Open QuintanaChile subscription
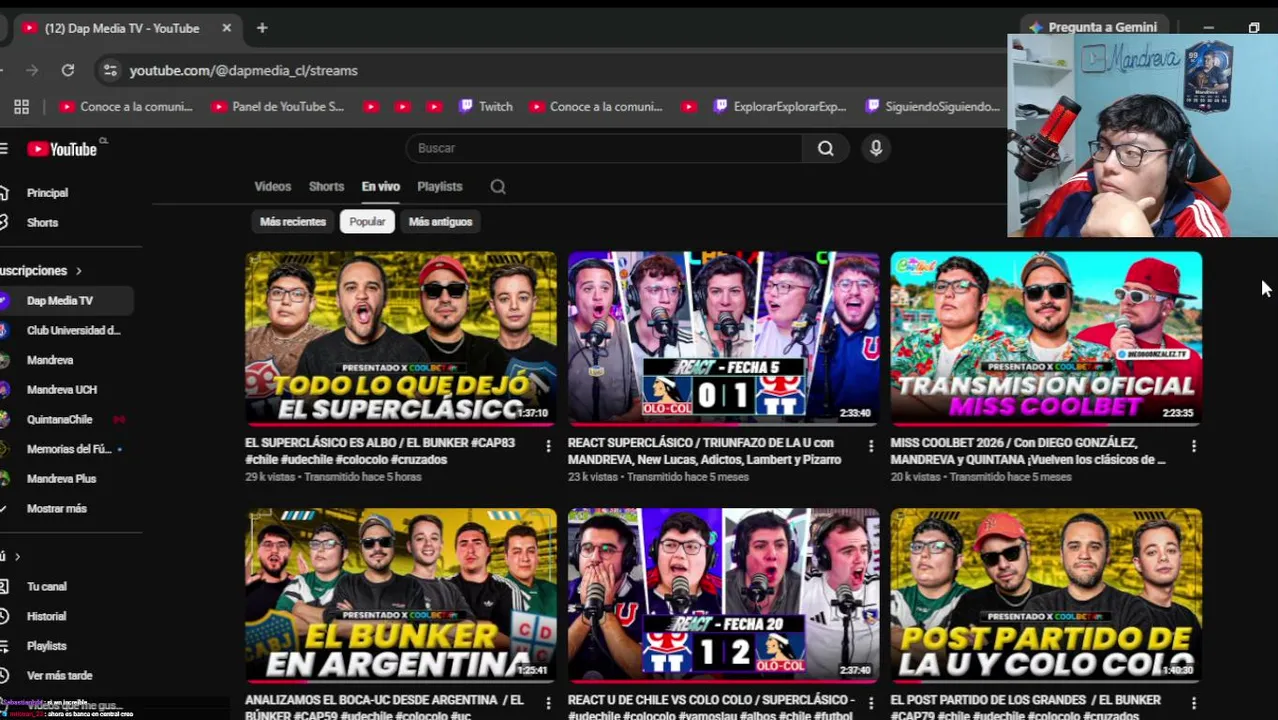 60,419
